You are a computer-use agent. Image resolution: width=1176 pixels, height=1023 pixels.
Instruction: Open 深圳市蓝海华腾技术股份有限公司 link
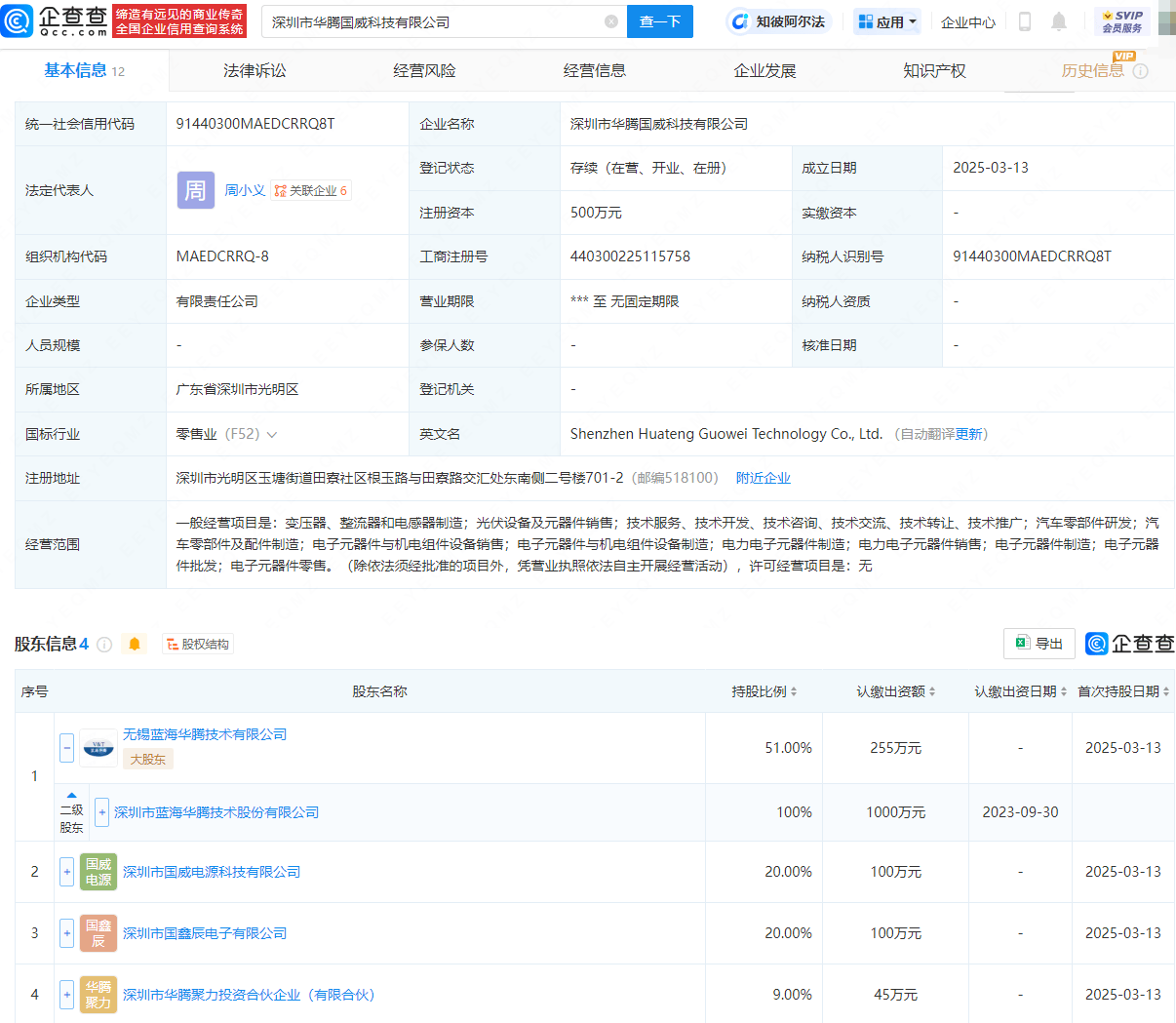(x=216, y=812)
